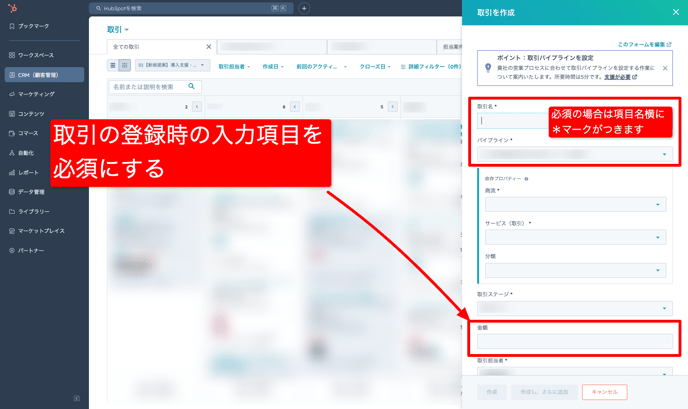Click the このフォームを編集 link
Screen dimensions: 688x409
point(644,44)
